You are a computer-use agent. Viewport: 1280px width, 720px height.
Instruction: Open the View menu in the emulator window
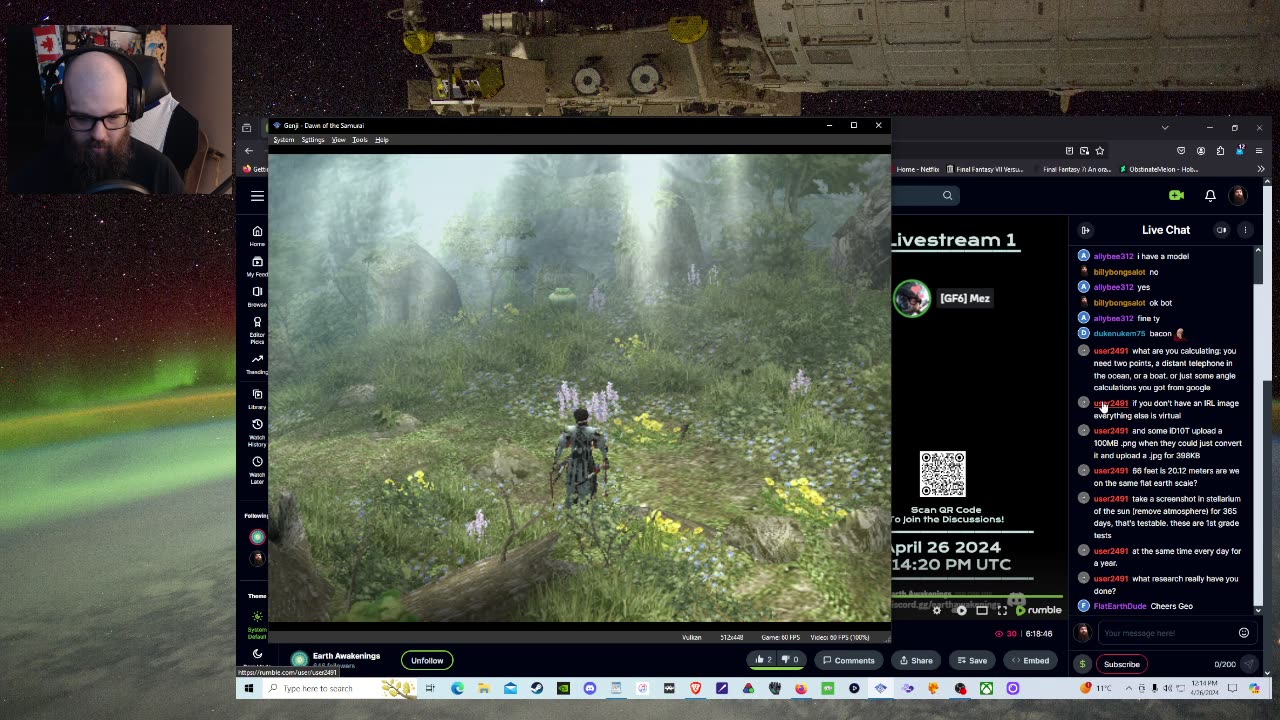pyautogui.click(x=338, y=140)
